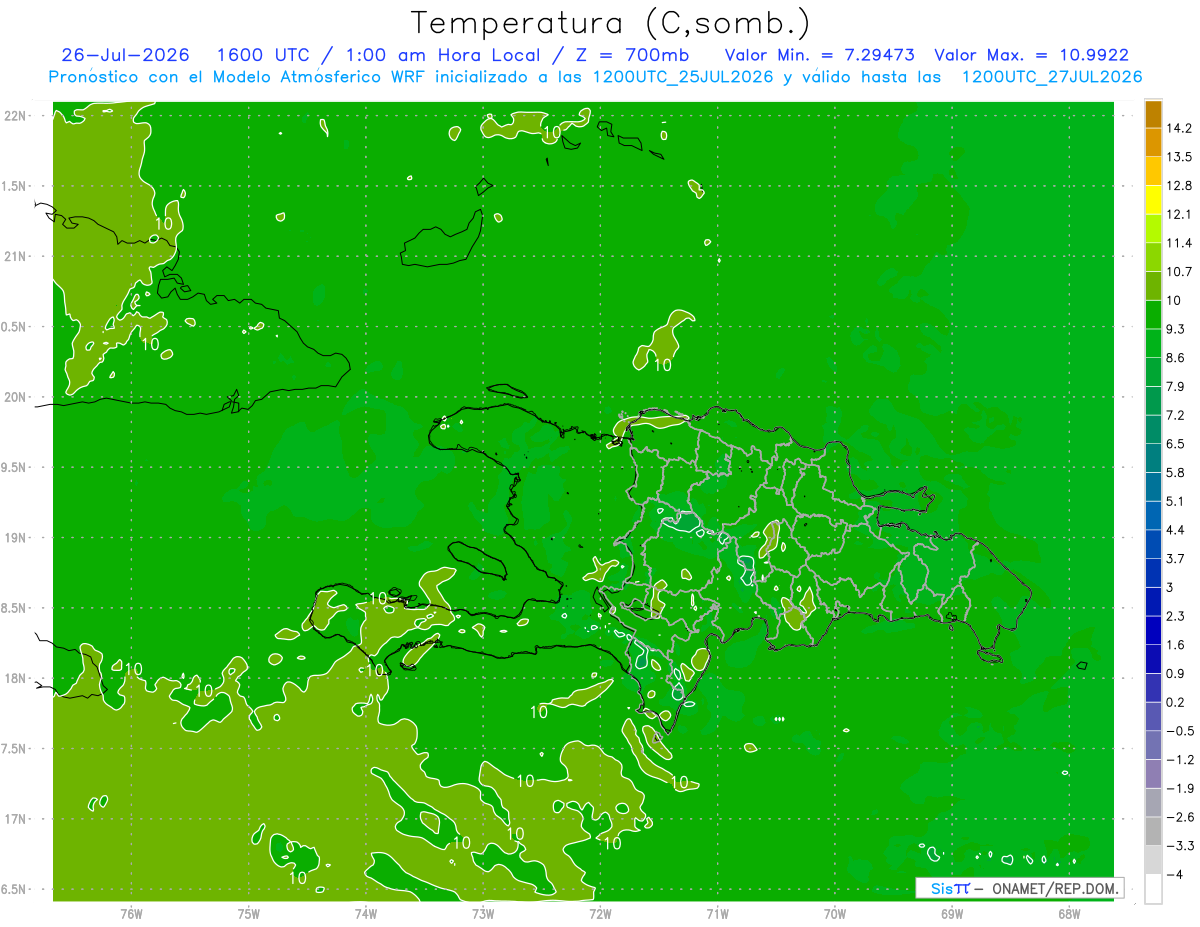This screenshot has width=1200, height=927.
Task: Click the "10.7" color bar value
Action: point(1180,271)
